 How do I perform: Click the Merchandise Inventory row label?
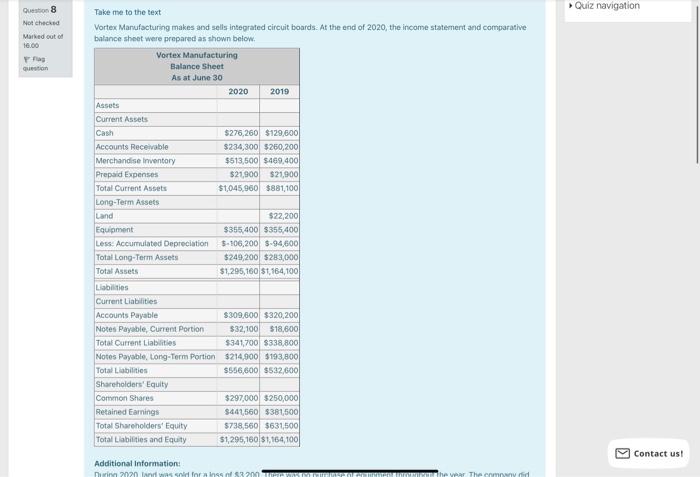point(135,161)
